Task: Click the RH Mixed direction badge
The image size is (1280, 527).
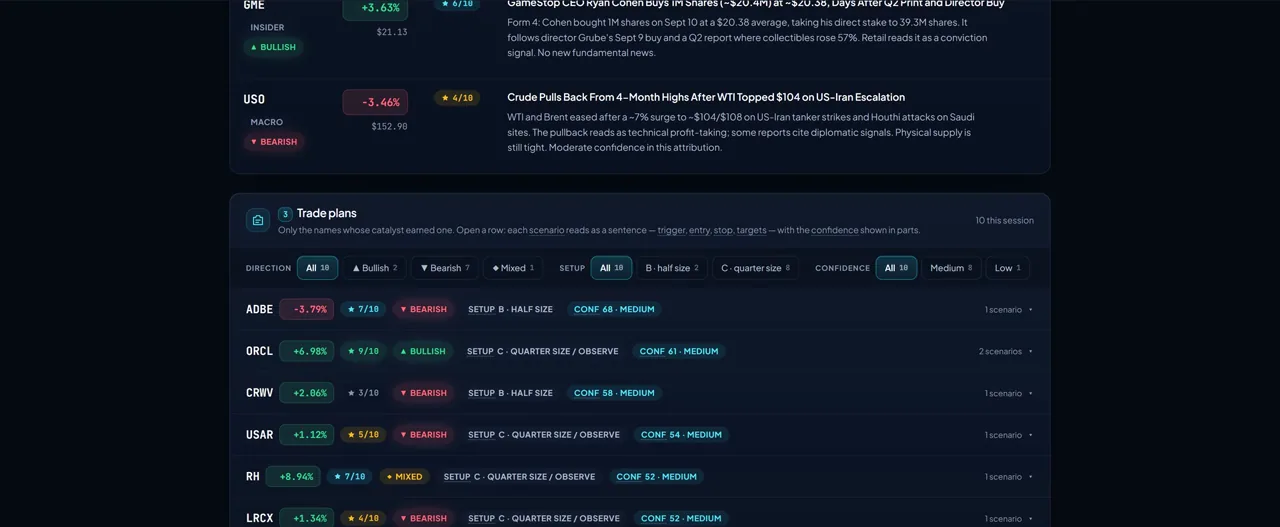Action: pos(405,477)
